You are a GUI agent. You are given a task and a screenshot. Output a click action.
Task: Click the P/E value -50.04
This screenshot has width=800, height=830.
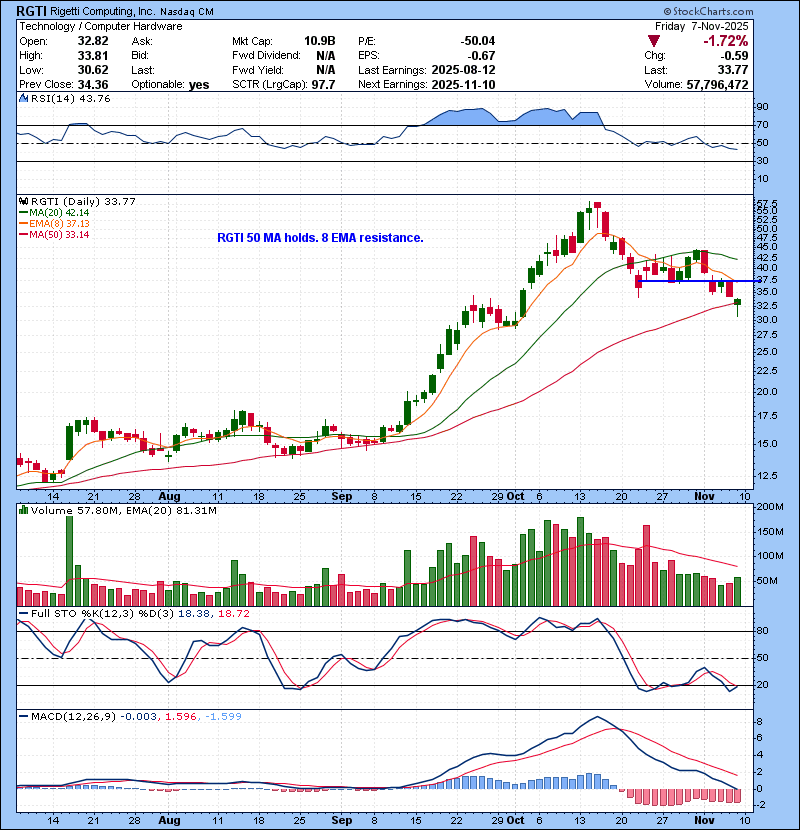[x=478, y=41]
